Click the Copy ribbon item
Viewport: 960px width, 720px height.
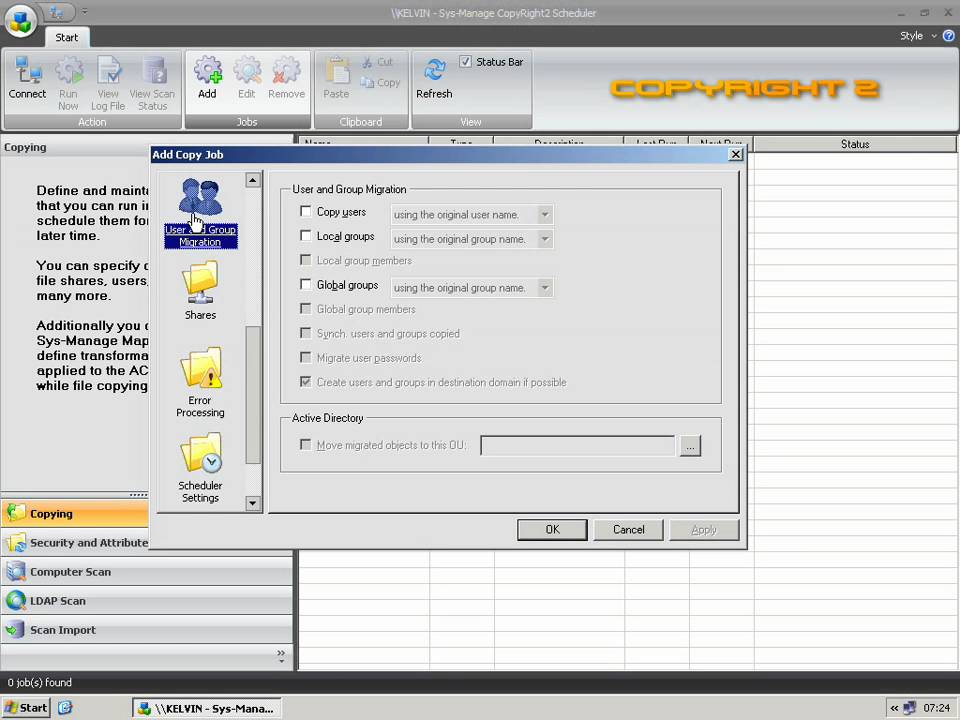pos(381,82)
